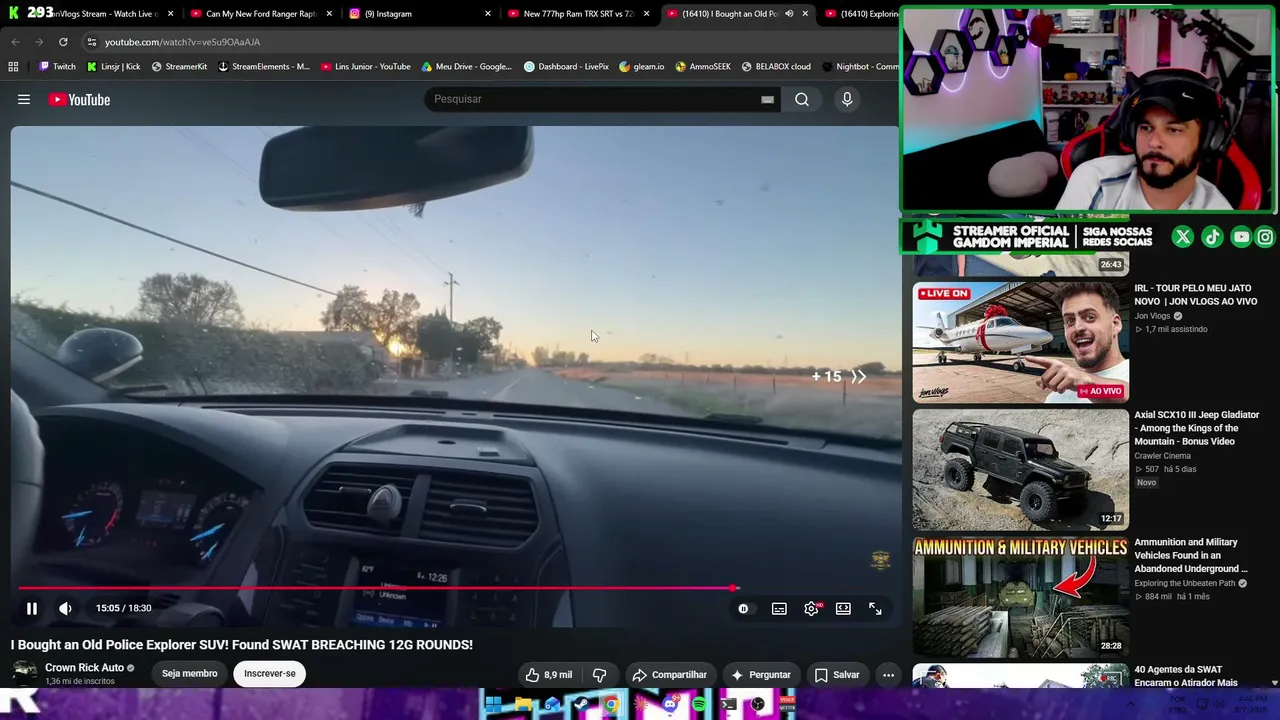Open Discord from taskbar

670,705
